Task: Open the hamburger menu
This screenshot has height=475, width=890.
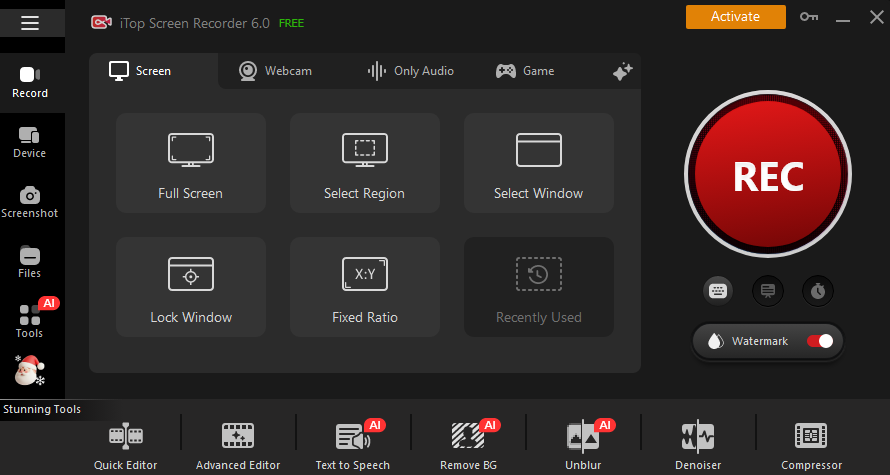Action: (30, 23)
